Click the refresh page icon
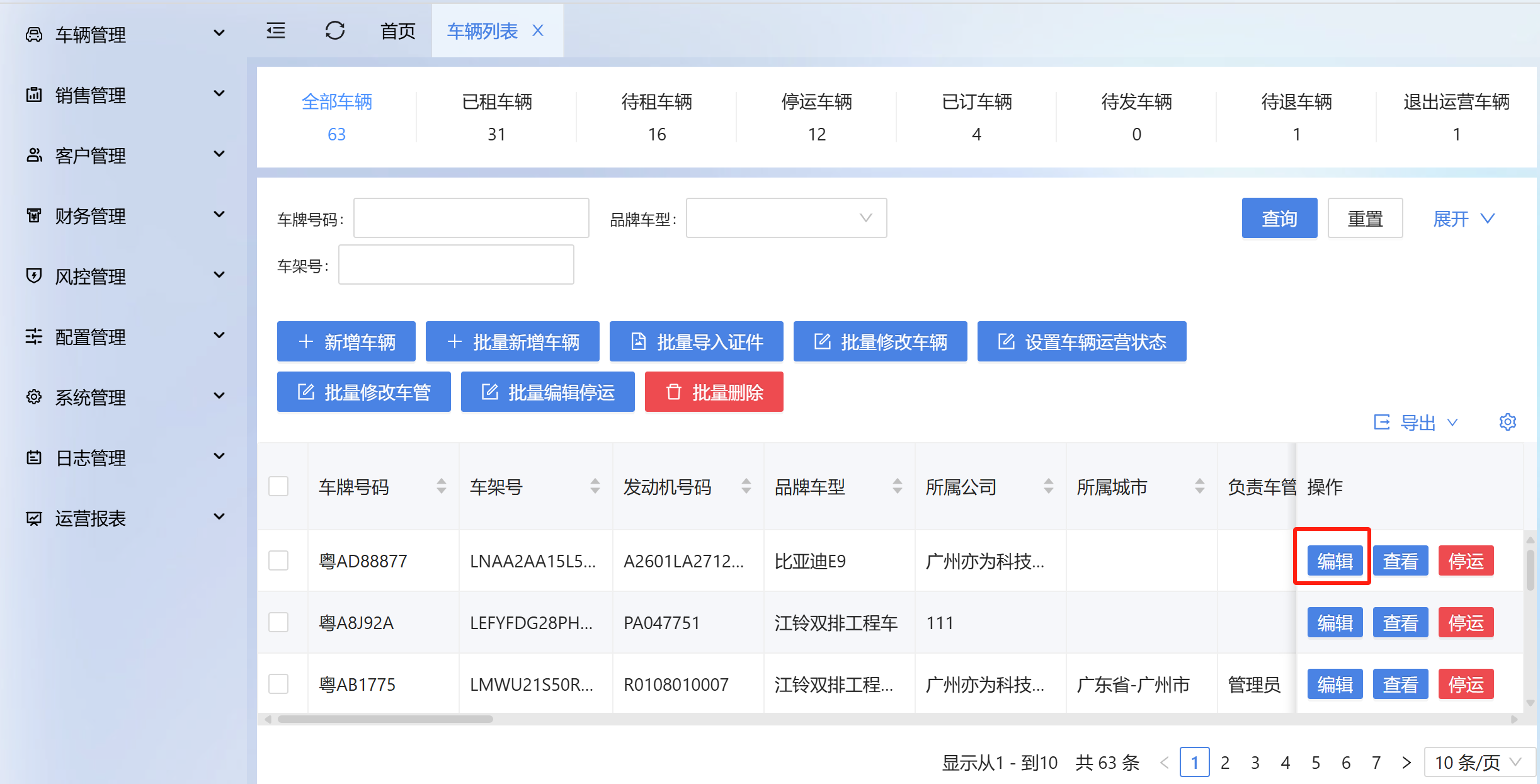 [x=334, y=30]
